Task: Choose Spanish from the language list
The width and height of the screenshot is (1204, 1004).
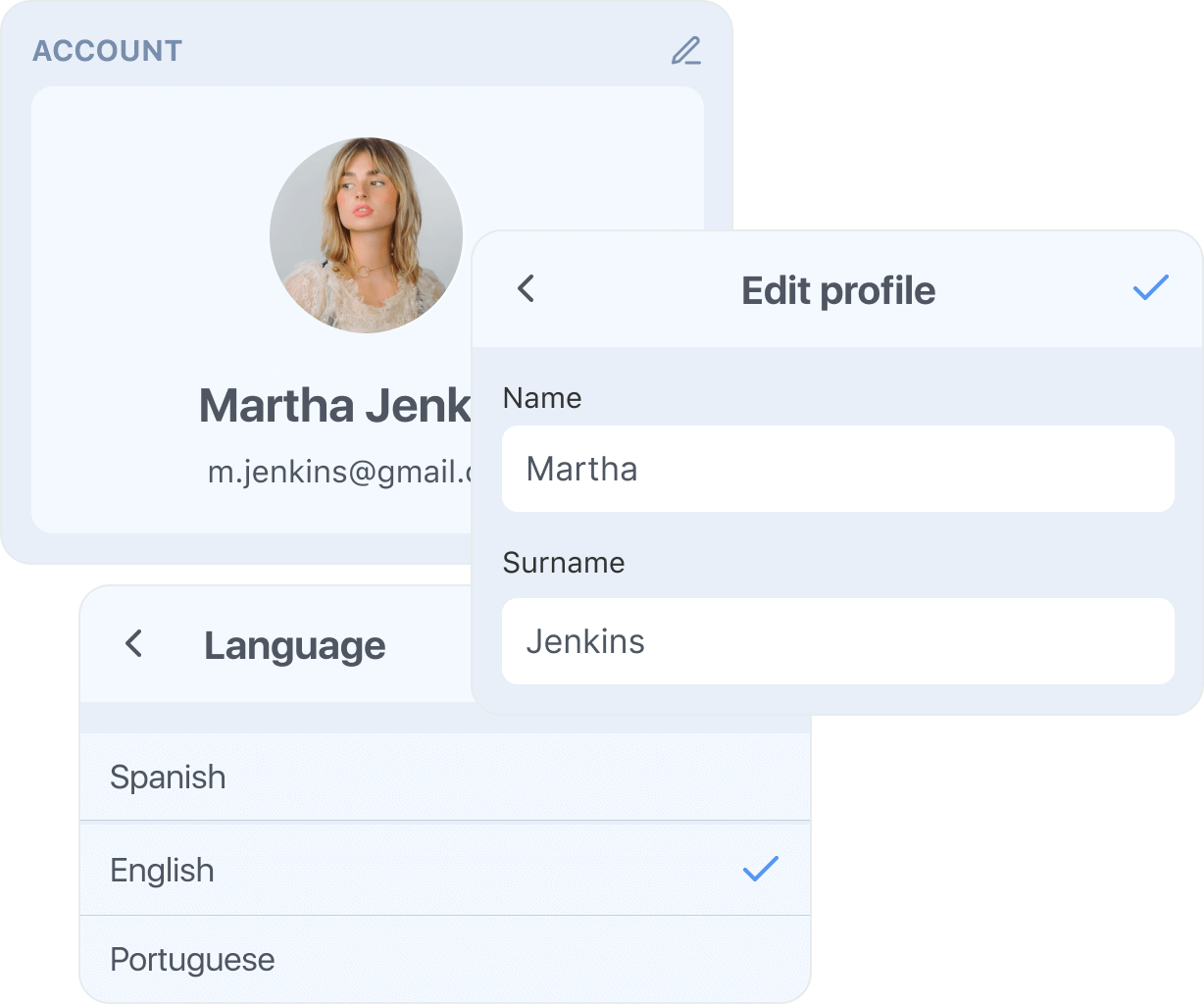Action: 294,777
